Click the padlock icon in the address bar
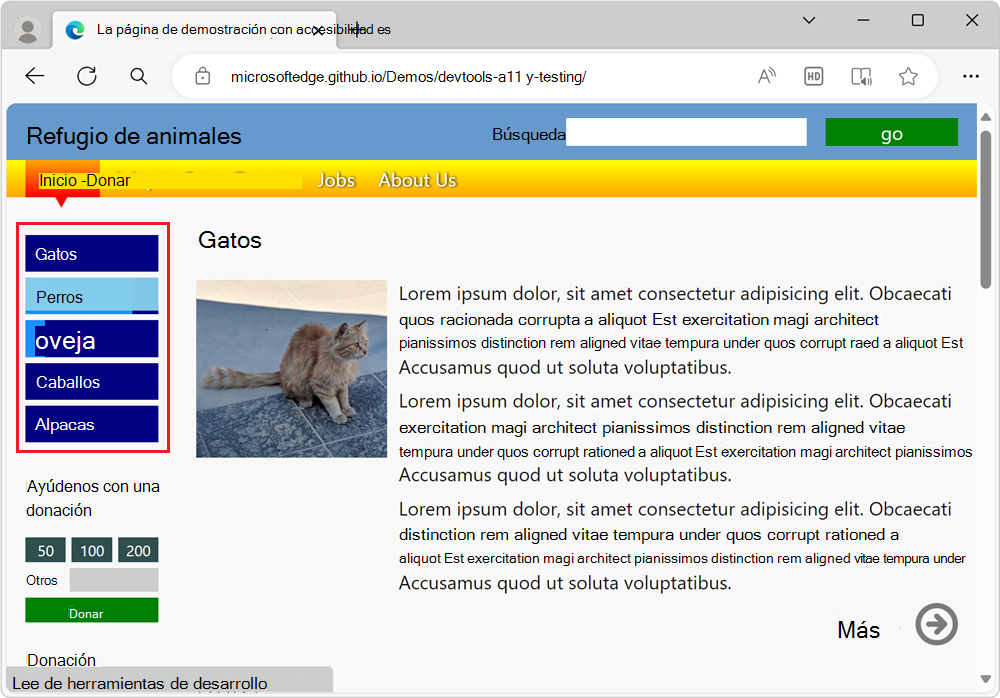 pos(202,76)
